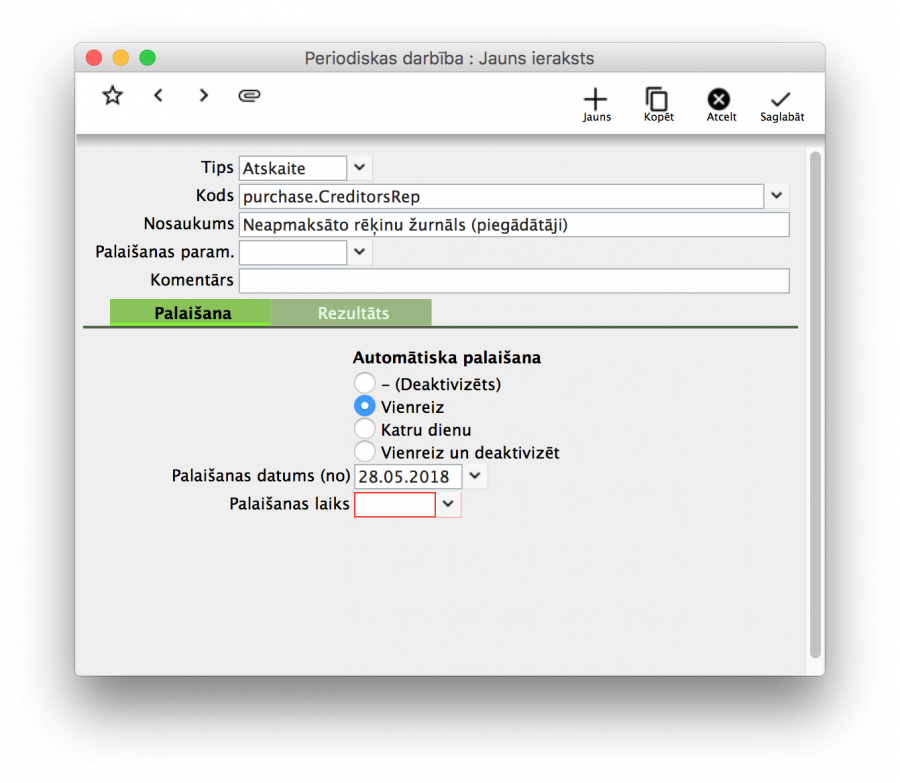The image size is (900, 783).
Task: Create a new record with Jauns
Action: click(x=596, y=100)
